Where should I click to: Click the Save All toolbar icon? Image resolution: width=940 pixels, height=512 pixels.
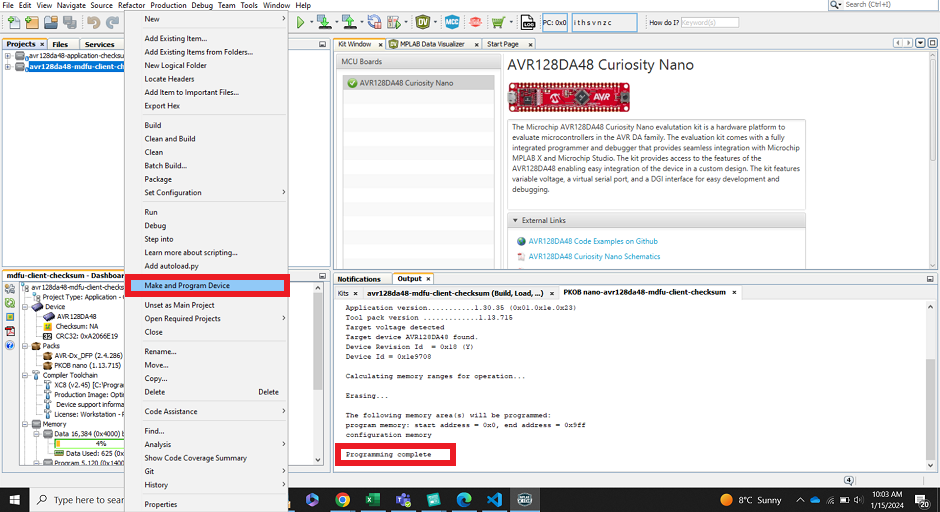click(70, 23)
